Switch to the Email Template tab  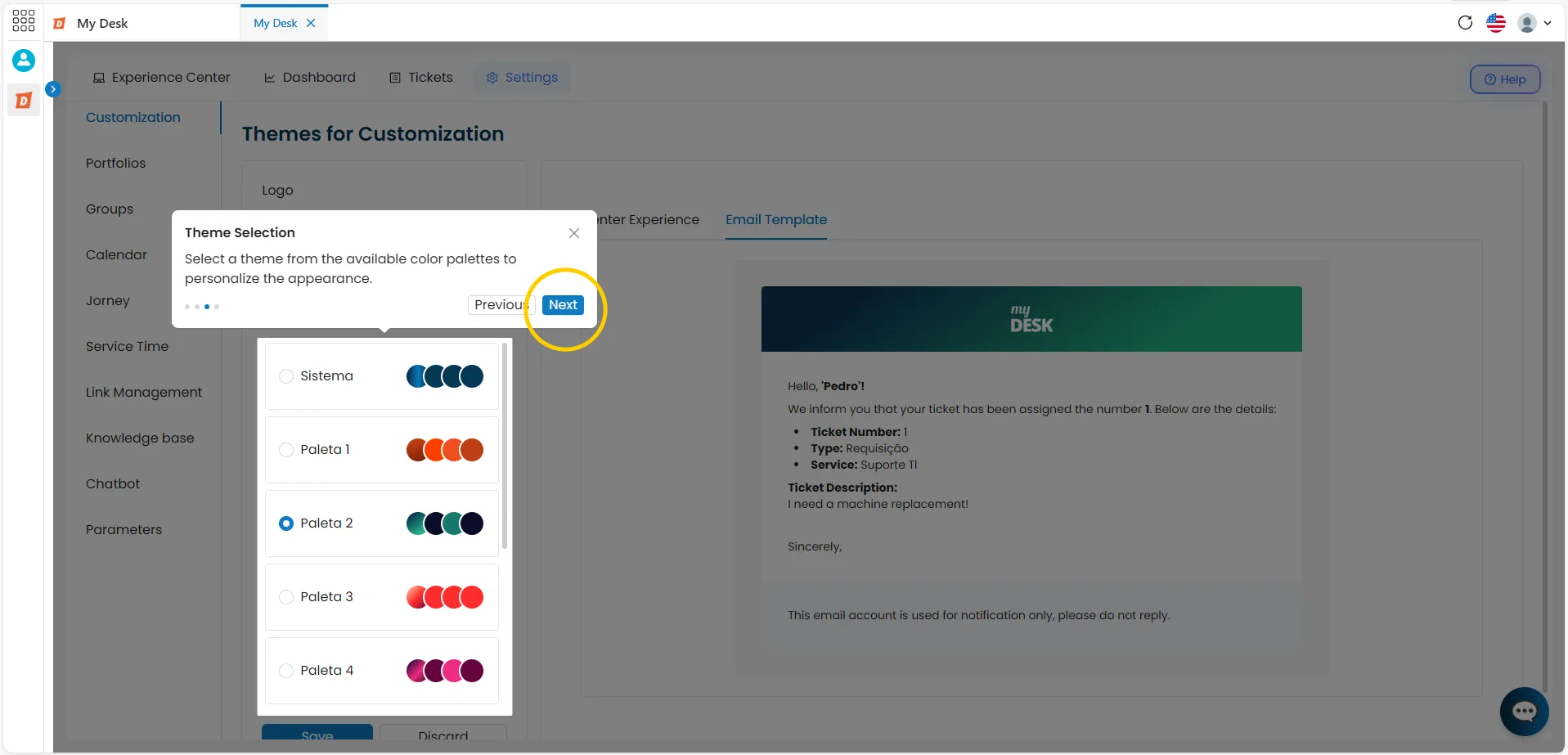coord(776,219)
